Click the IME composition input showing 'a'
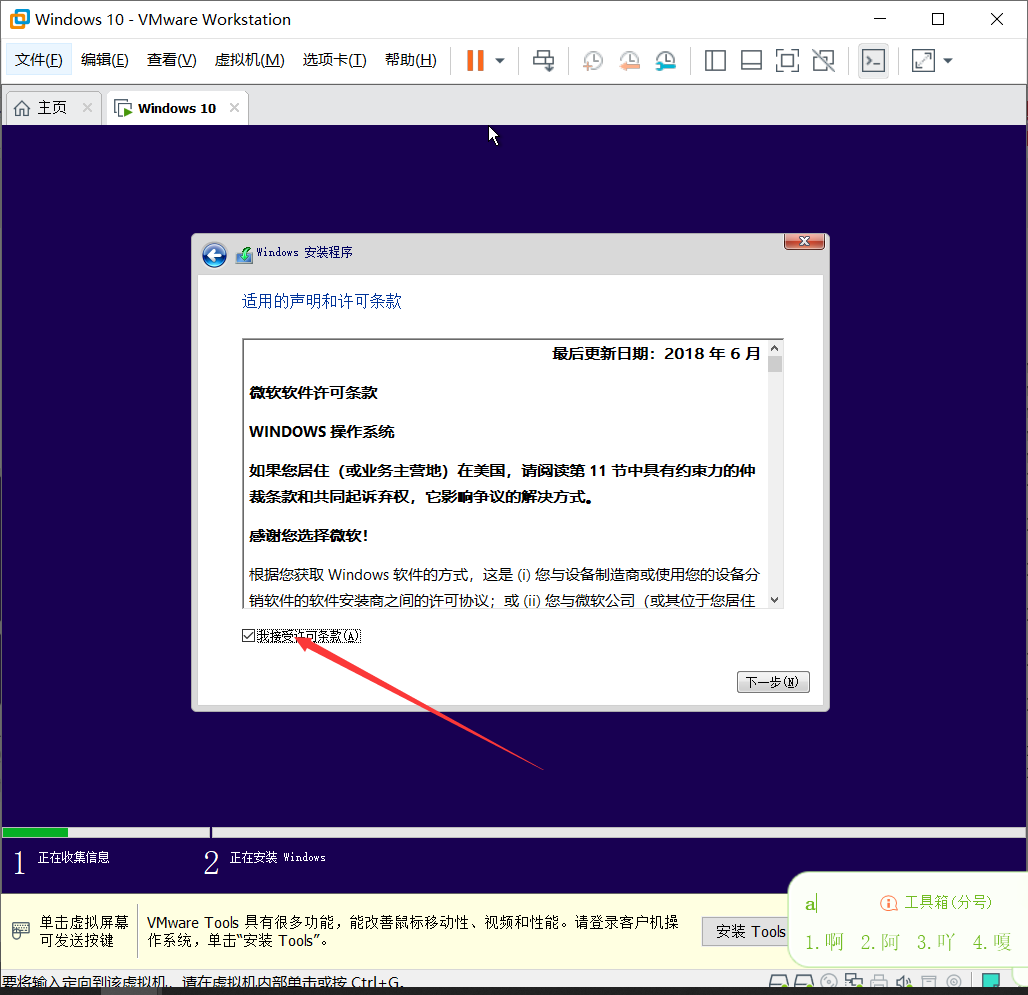The width and height of the screenshot is (1028, 995). [x=811, y=904]
